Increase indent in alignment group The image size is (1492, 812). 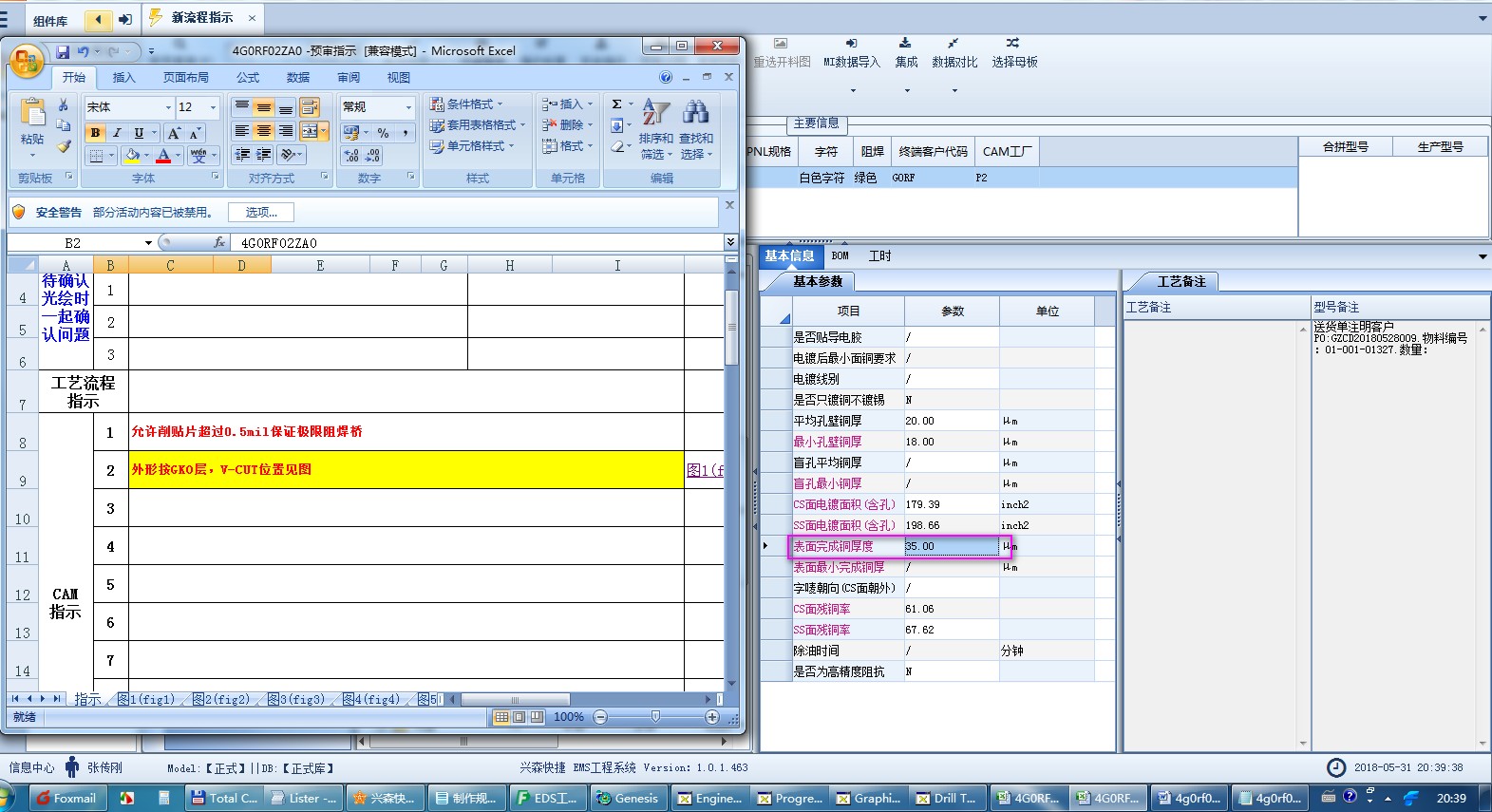click(264, 154)
